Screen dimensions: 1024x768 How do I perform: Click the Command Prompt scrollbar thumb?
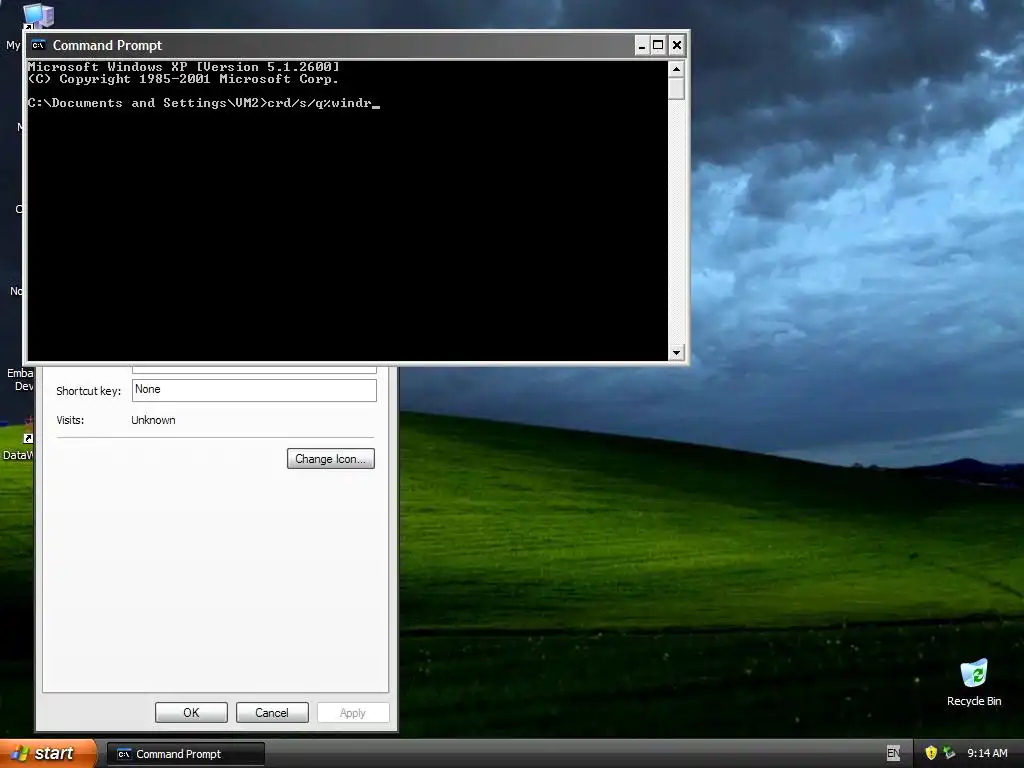(x=677, y=88)
